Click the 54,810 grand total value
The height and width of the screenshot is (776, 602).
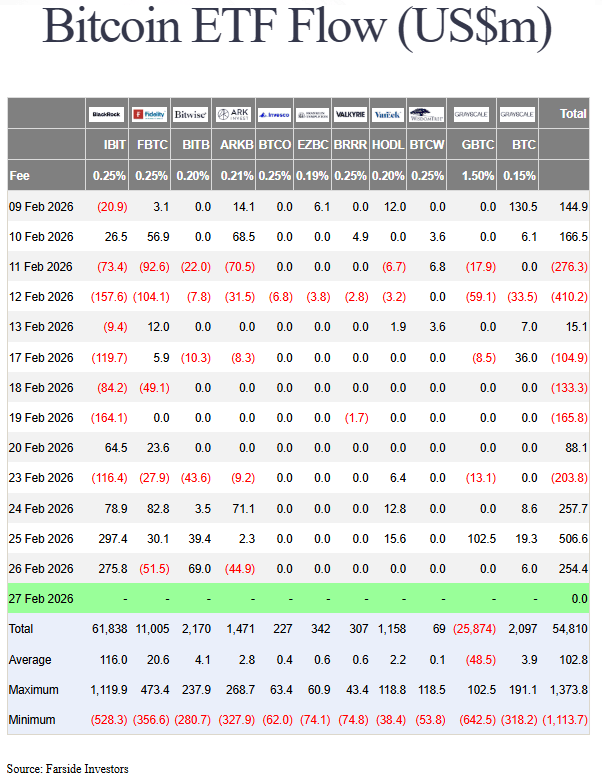coord(570,629)
